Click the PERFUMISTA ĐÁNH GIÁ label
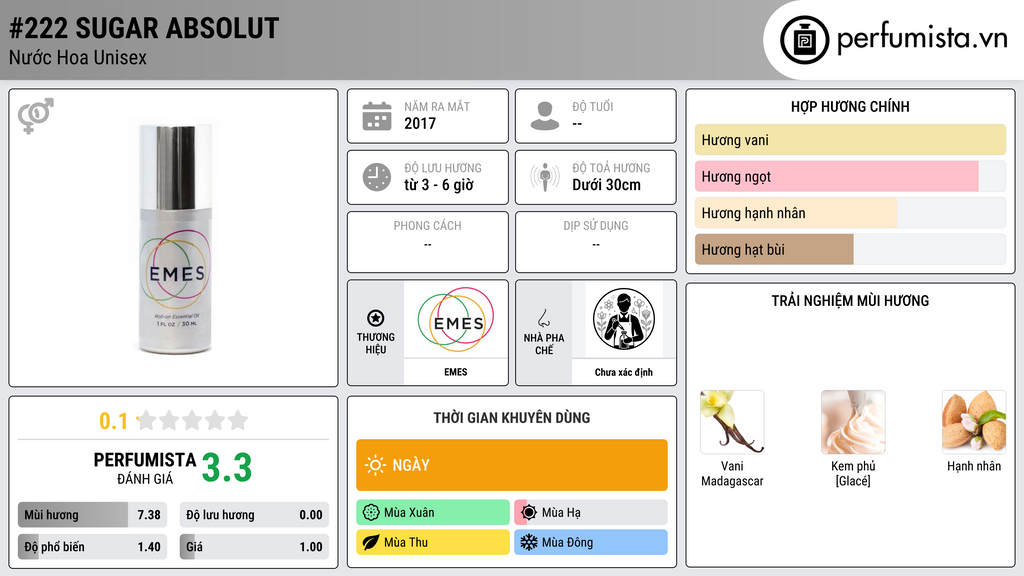This screenshot has height=576, width=1024. pyautogui.click(x=145, y=468)
